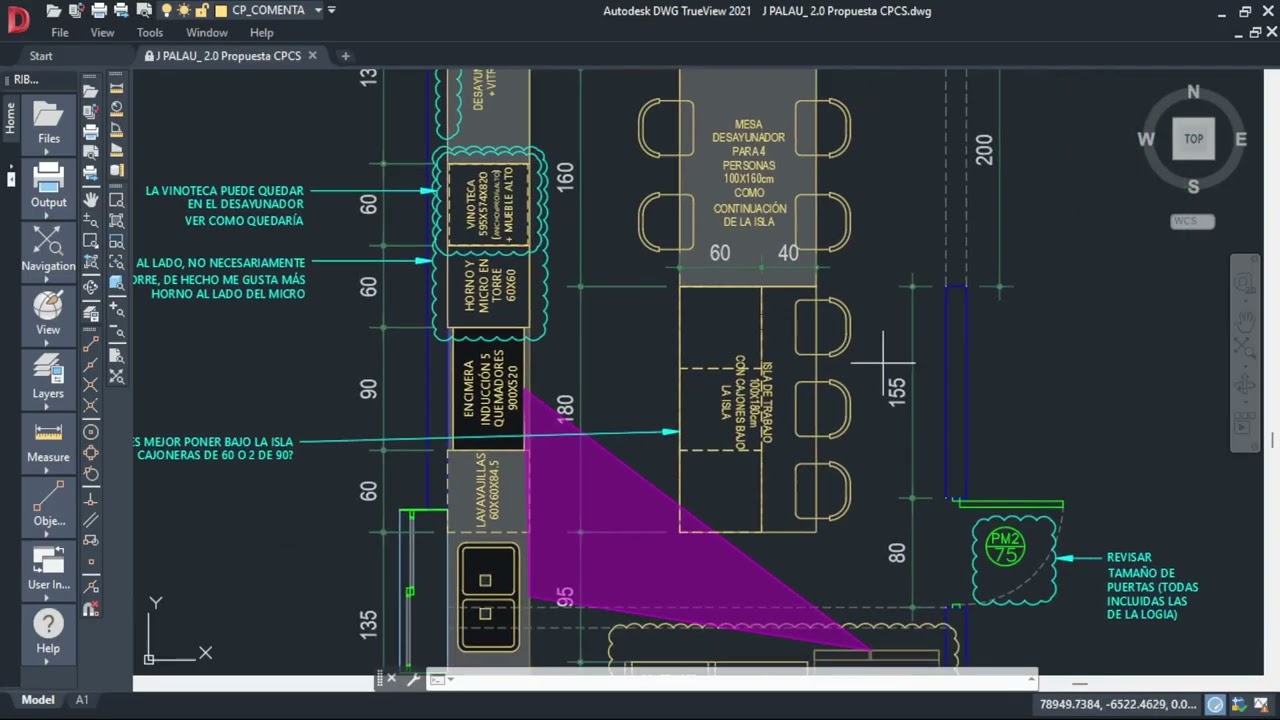Switch to the A1 layout tab
This screenshot has width=1280, height=720.
pyautogui.click(x=82, y=700)
